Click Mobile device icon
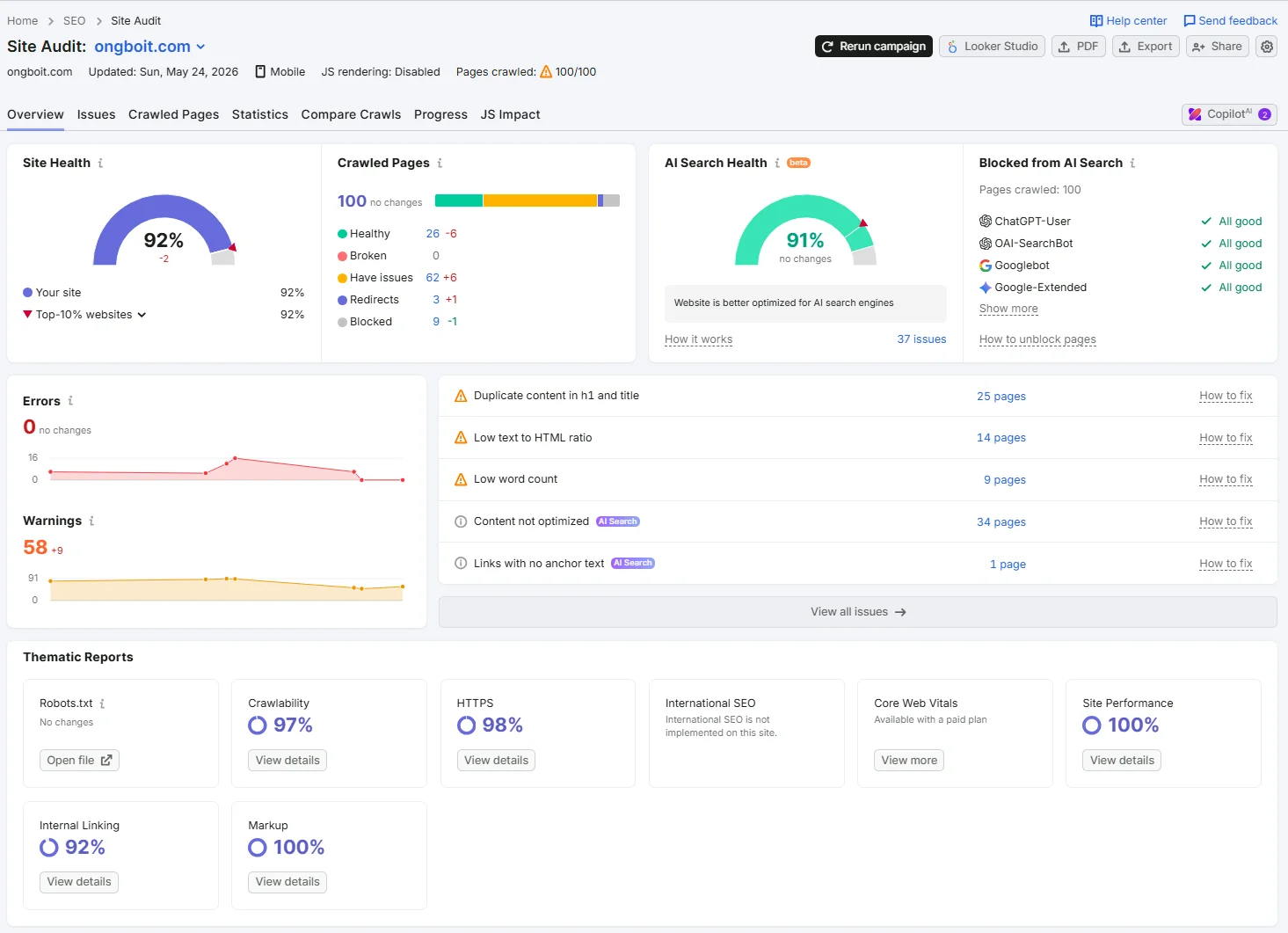Viewport: 1288px width, 933px height. point(260,72)
